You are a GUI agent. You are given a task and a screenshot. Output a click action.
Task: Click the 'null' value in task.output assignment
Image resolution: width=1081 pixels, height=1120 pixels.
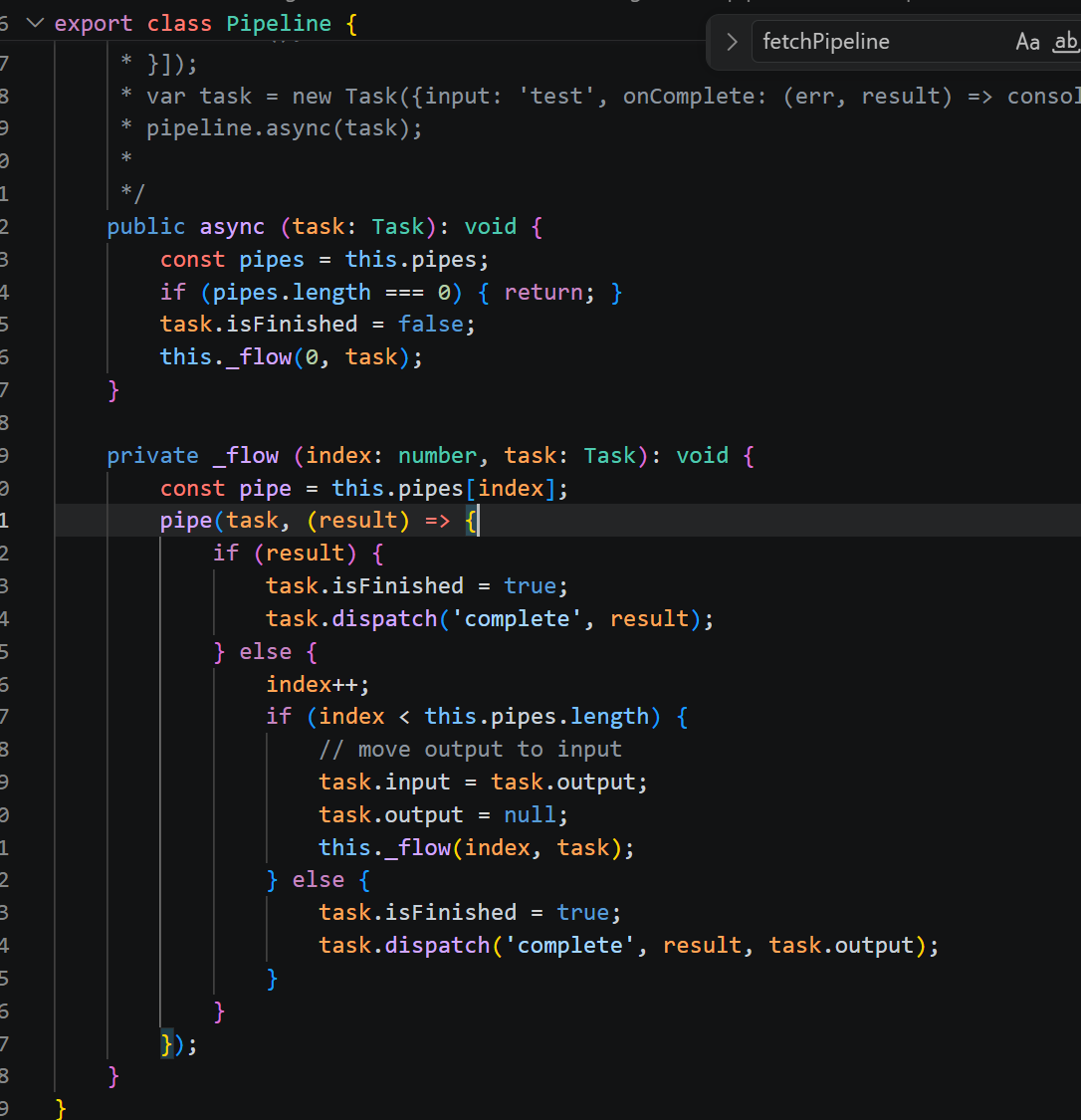[530, 815]
